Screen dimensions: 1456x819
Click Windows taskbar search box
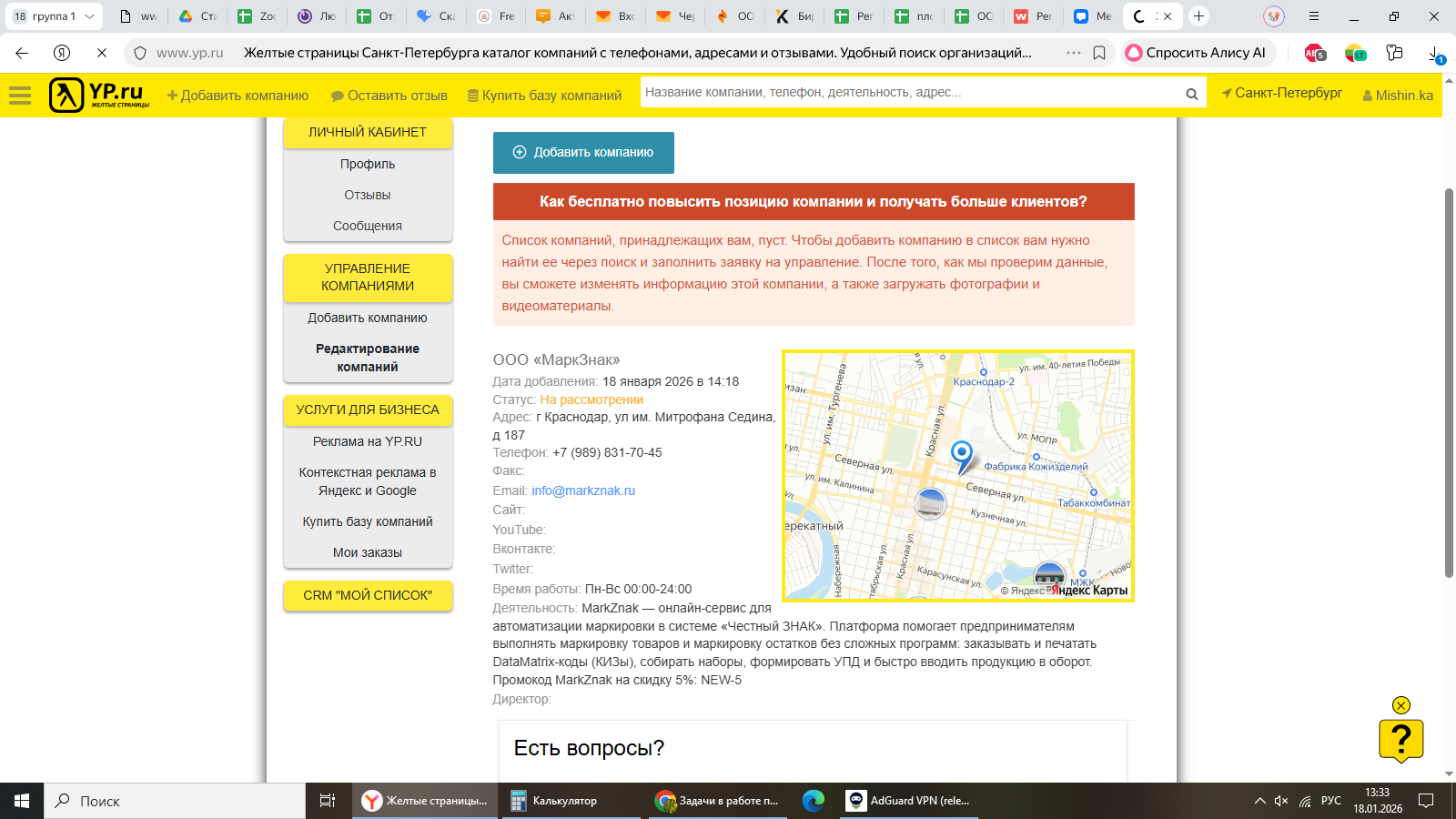coord(175,801)
